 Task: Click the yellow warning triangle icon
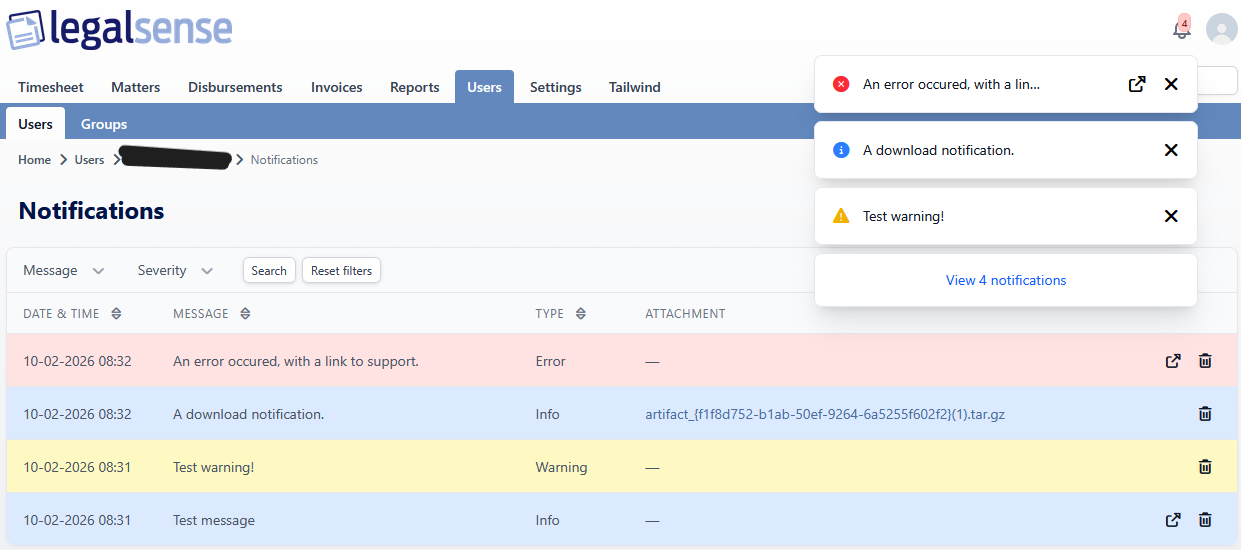841,216
